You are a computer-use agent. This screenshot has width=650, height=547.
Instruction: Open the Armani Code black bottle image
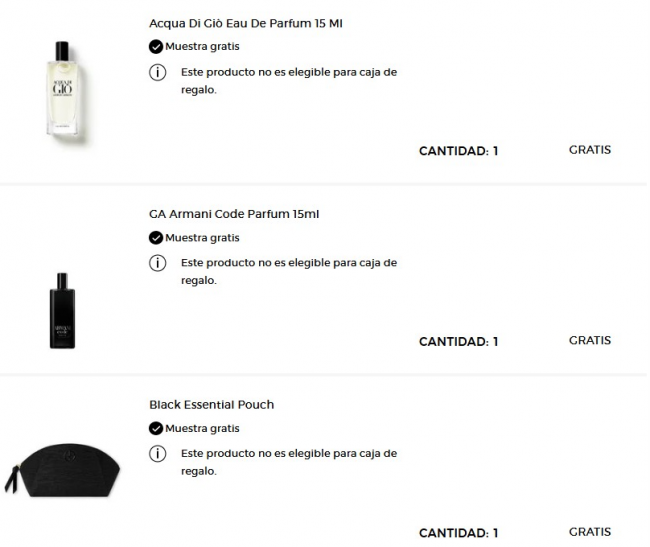click(x=62, y=310)
